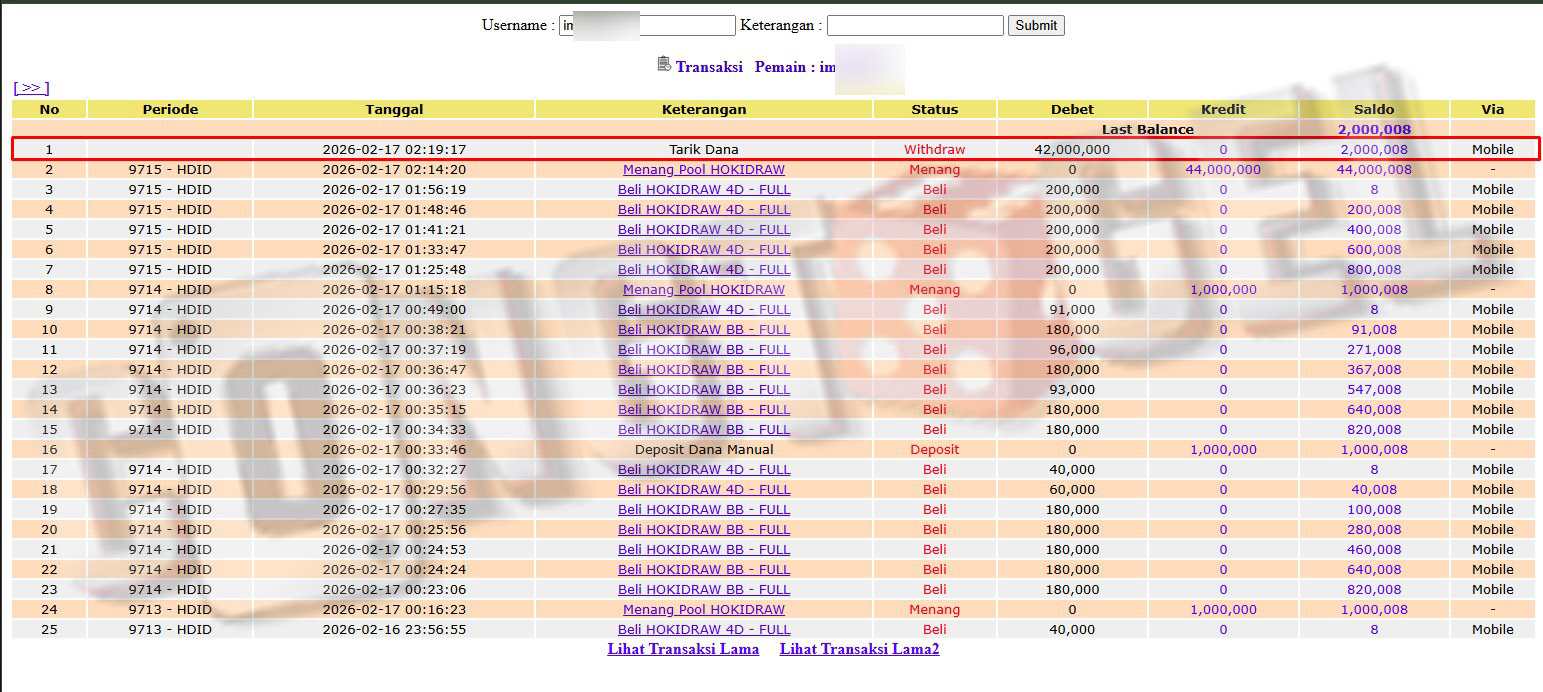Select the highlighted Tarik Dana withdraw row
Image resolution: width=1543 pixels, height=692 pixels.
[703, 150]
